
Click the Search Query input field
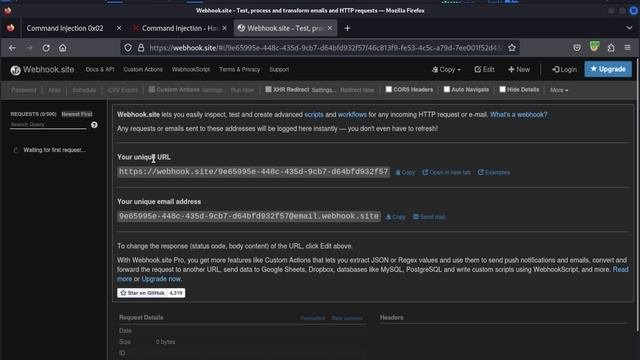(49, 125)
